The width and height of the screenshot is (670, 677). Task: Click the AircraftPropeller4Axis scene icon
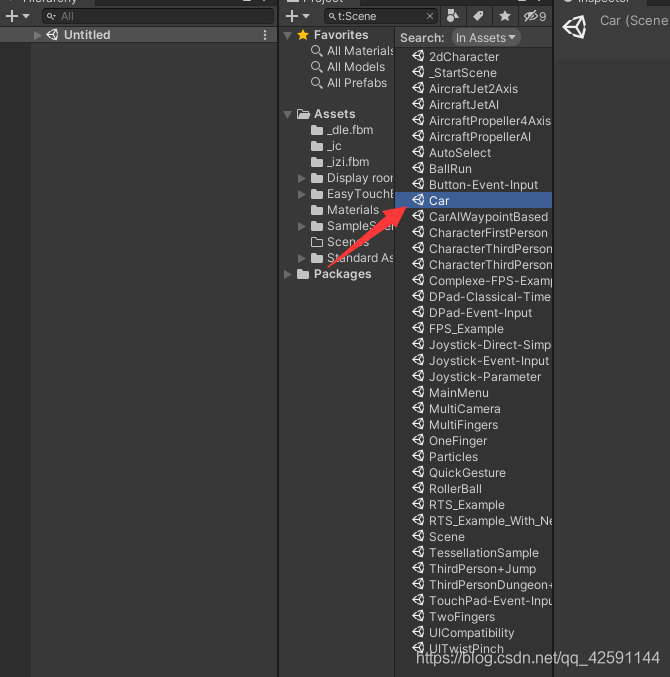click(x=418, y=120)
